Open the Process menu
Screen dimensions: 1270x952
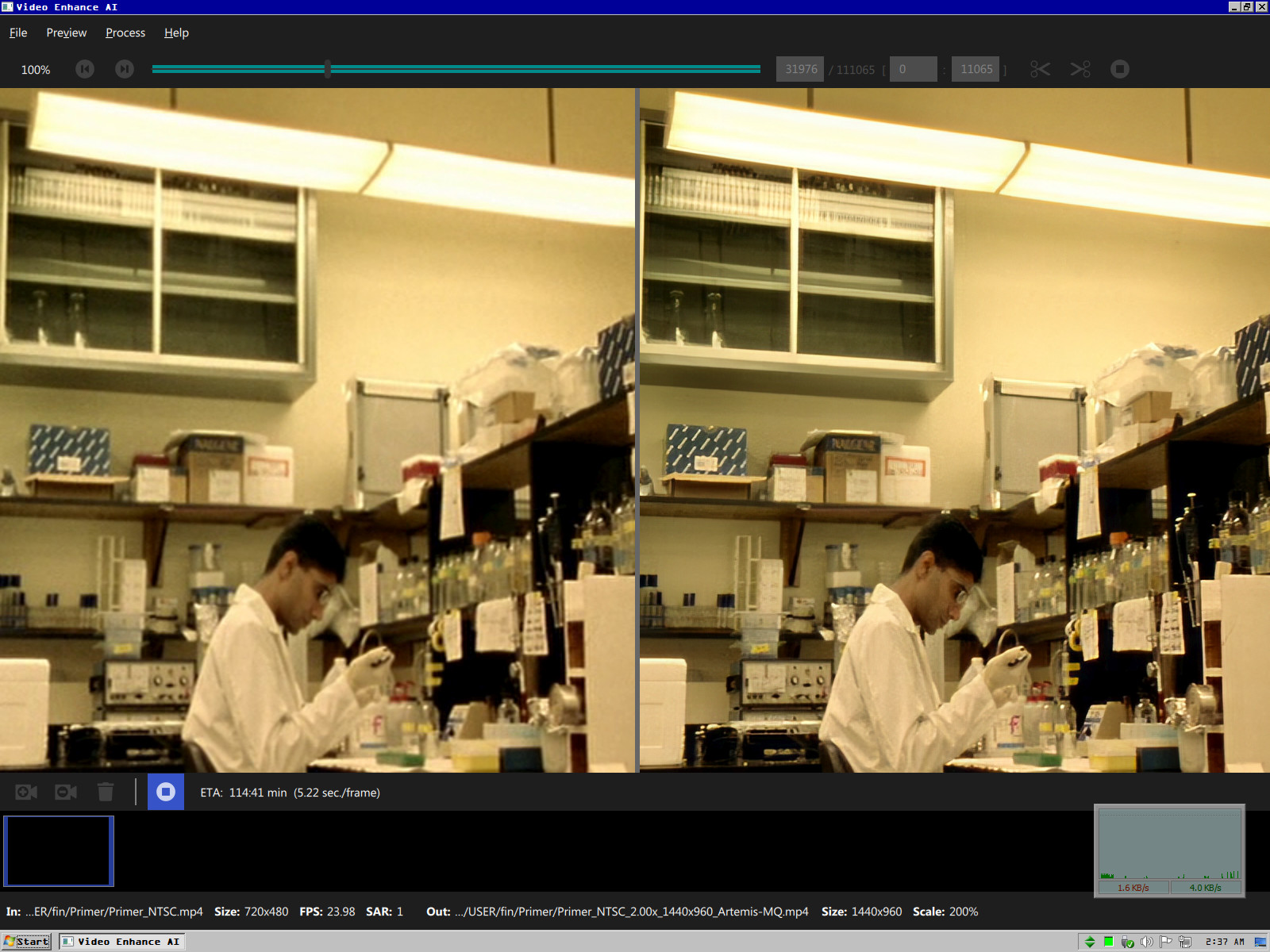coord(125,33)
